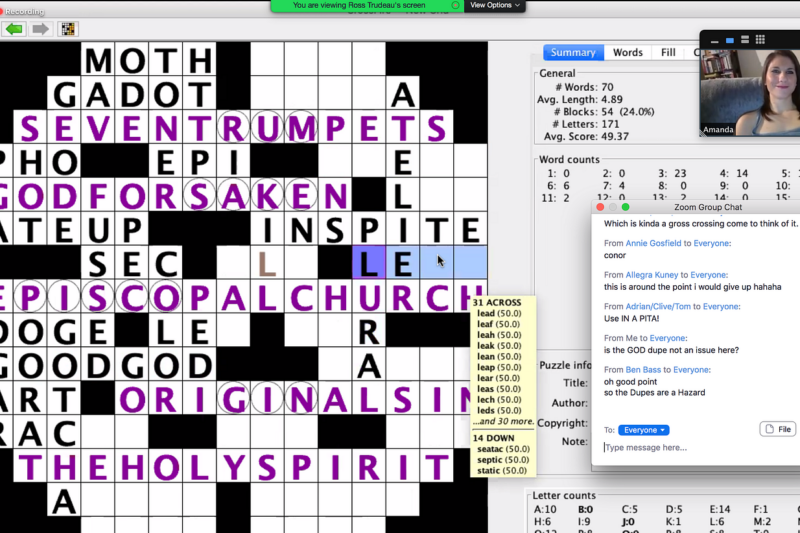800x533 pixels.
Task: Close the Zoom Group Chat window
Action: click(x=600, y=207)
